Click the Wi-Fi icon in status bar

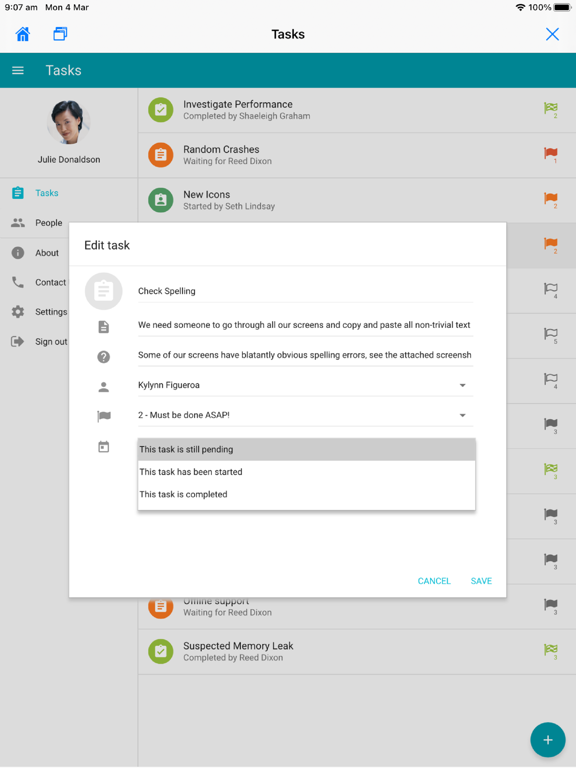point(521,7)
